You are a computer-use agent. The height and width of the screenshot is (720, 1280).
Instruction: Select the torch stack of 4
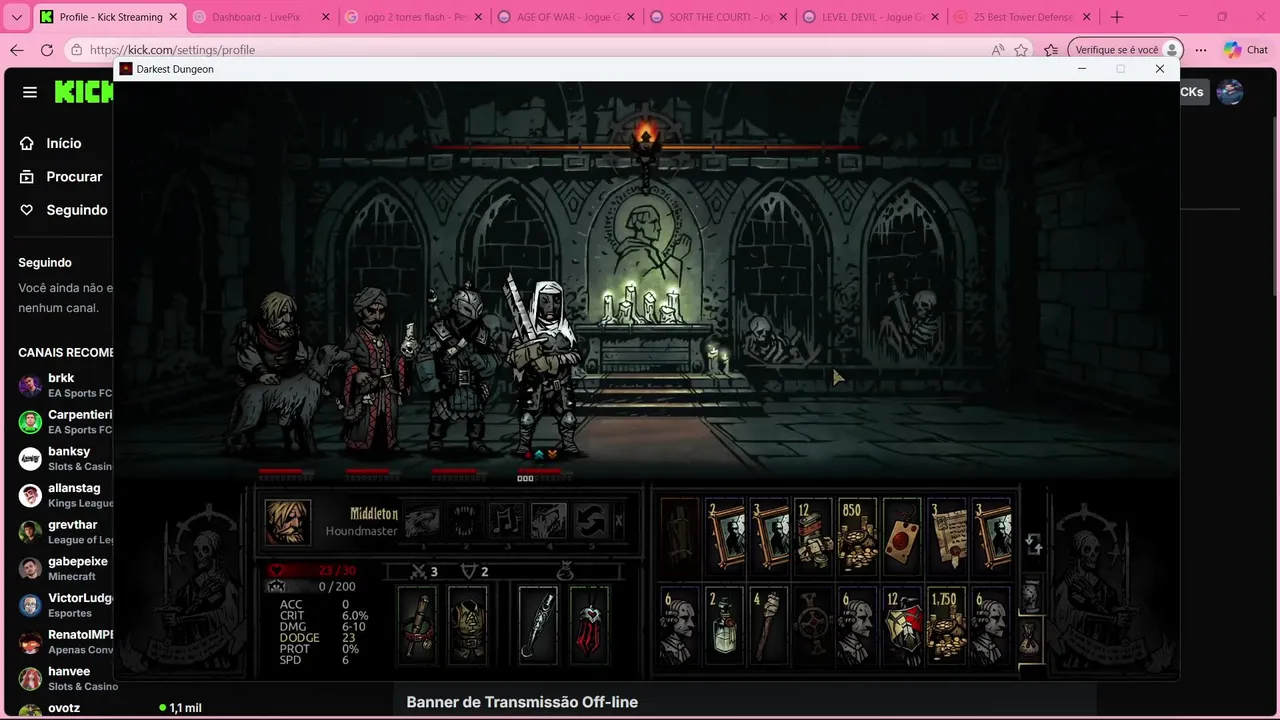coord(768,627)
